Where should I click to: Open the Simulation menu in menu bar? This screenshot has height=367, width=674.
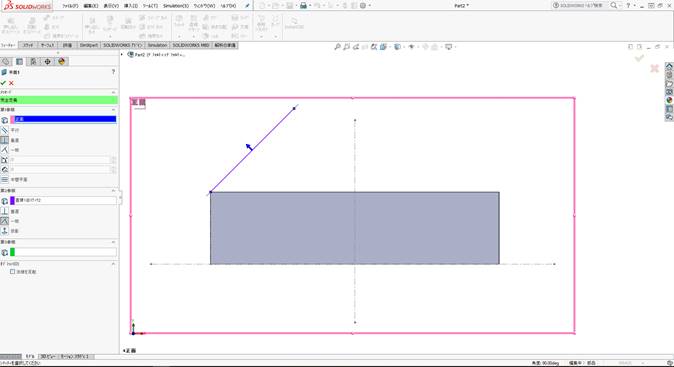(x=176, y=6)
